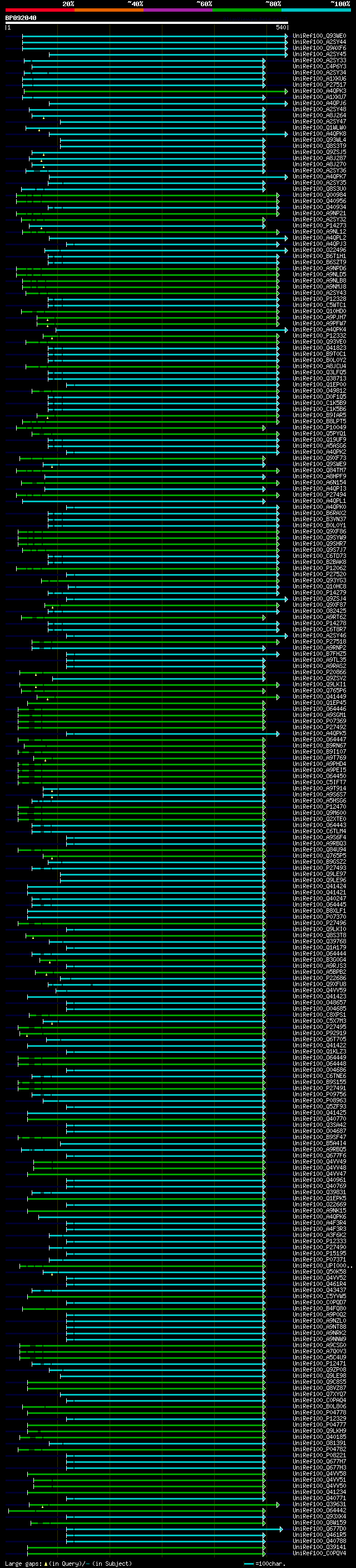Click the yellow gap marker on the Q1WLW0 row
The height and width of the screenshot is (1568, 356).
39,130
